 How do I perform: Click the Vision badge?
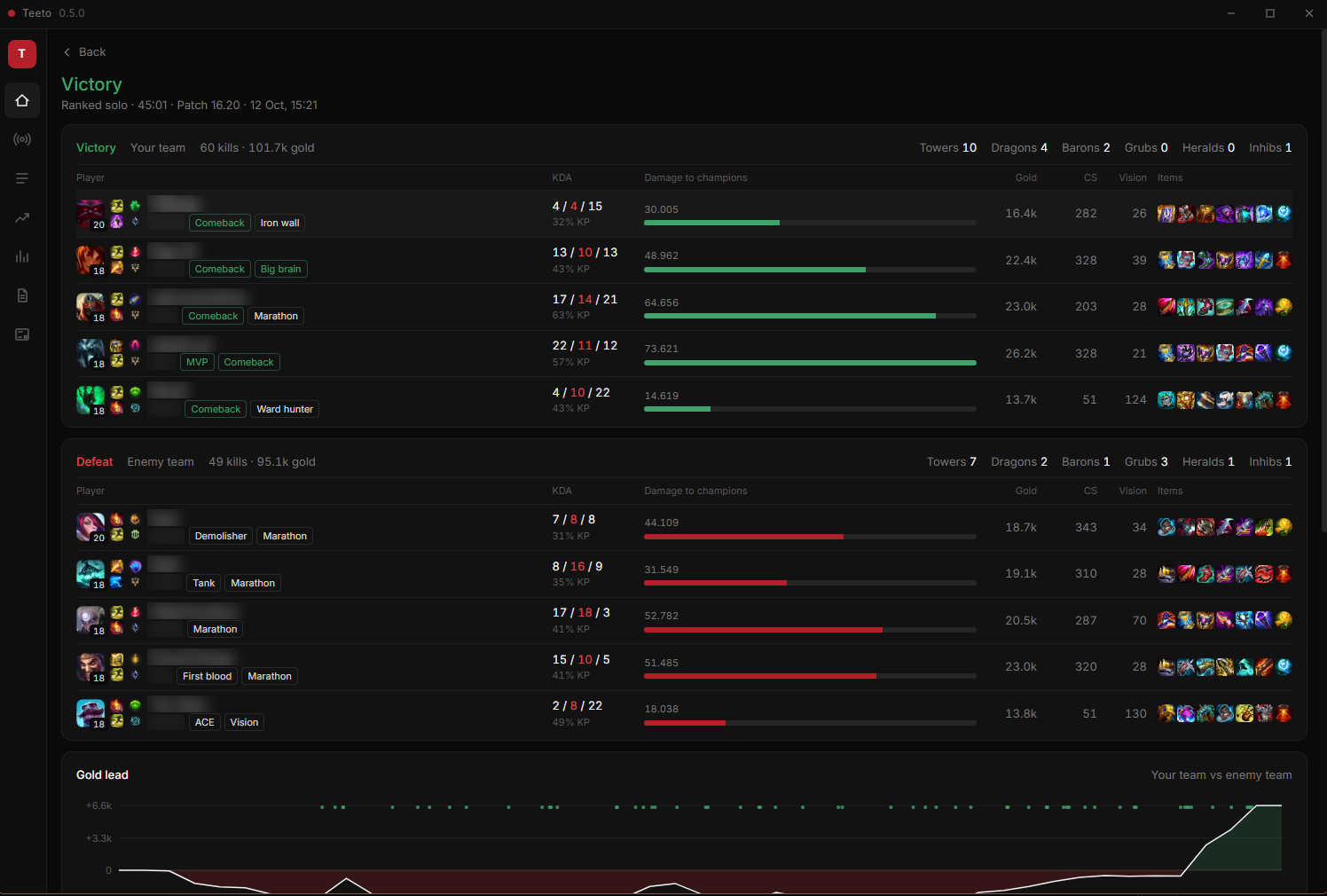click(244, 722)
